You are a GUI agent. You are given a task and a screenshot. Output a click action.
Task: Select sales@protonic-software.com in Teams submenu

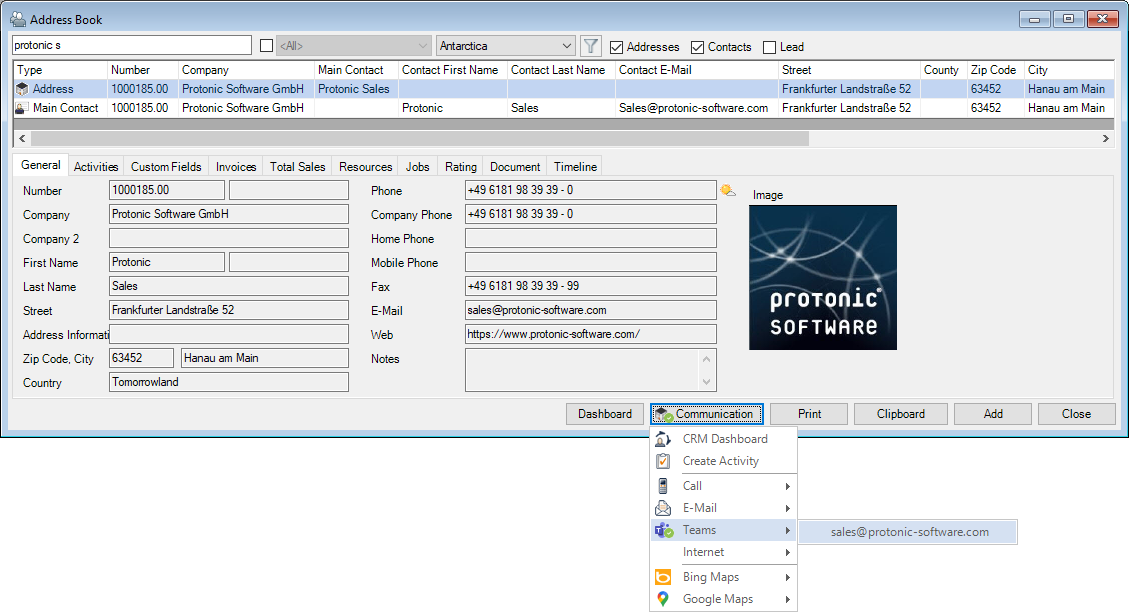point(909,532)
